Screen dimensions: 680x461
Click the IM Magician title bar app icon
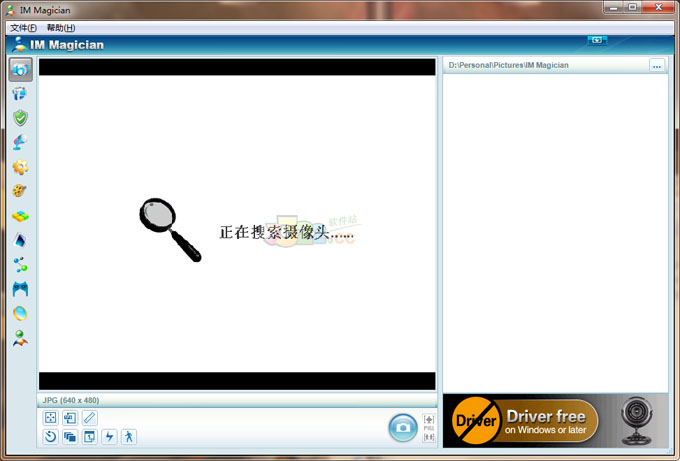pyautogui.click(x=10, y=10)
